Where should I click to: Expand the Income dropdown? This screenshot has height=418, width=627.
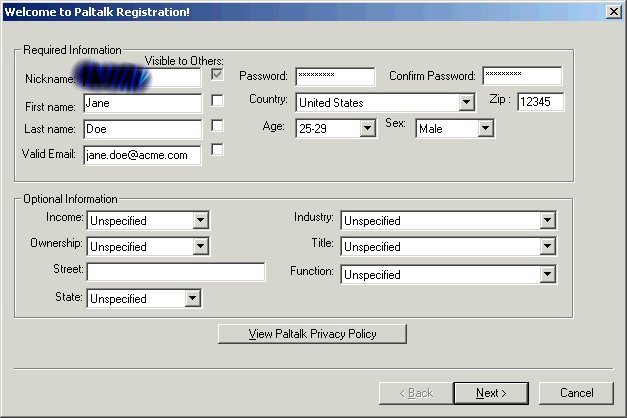point(200,220)
